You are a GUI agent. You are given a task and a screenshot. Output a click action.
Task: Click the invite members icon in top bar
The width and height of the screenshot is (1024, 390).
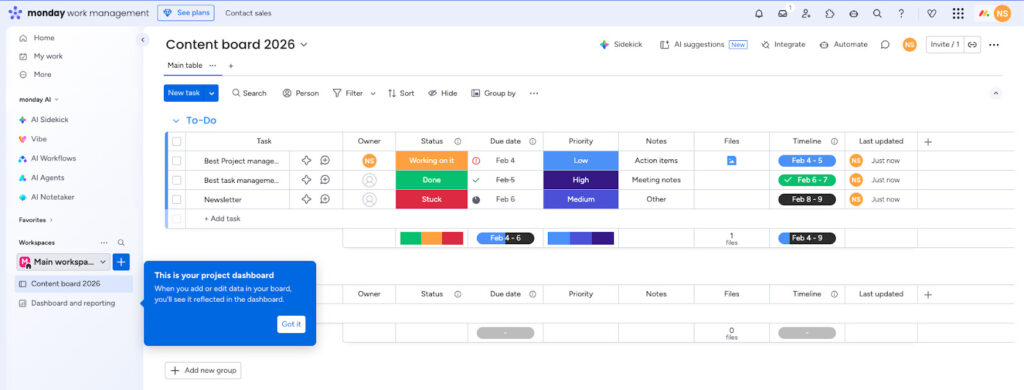806,13
